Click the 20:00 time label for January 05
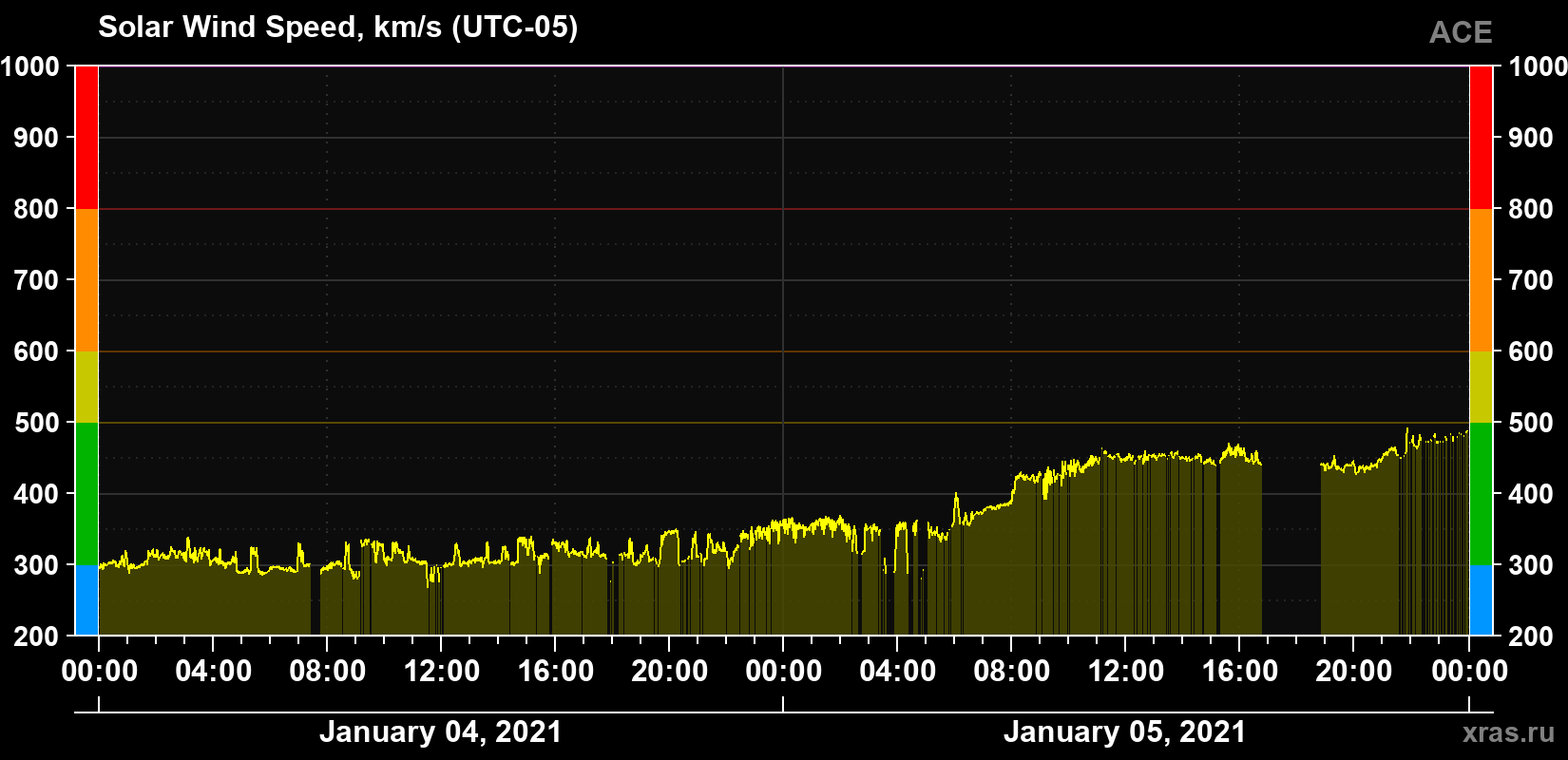This screenshot has width=1568, height=760. coord(1353,672)
